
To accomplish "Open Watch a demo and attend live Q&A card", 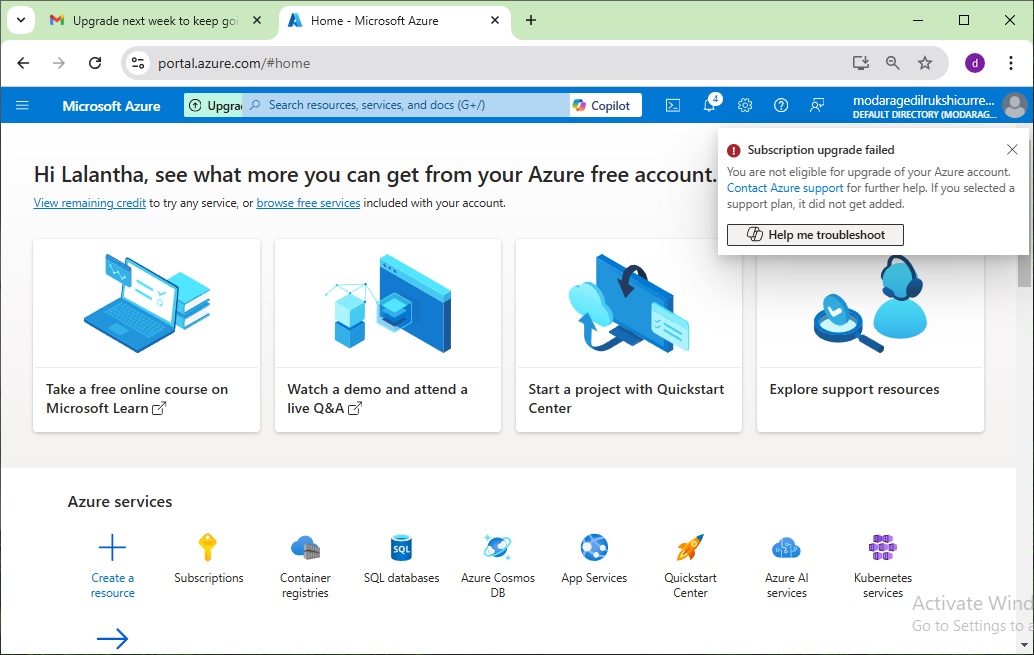I will pyautogui.click(x=388, y=336).
